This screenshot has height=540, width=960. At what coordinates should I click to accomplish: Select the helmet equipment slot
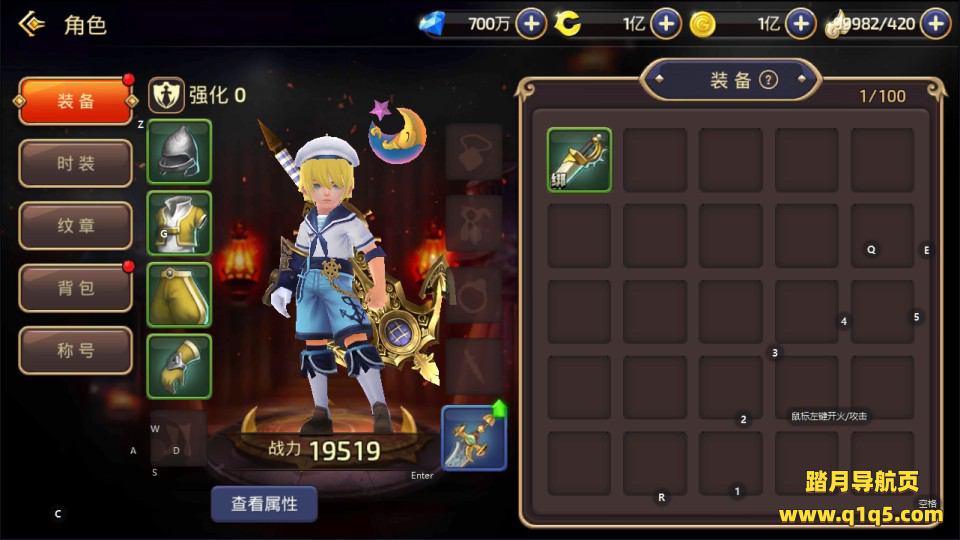click(x=179, y=152)
